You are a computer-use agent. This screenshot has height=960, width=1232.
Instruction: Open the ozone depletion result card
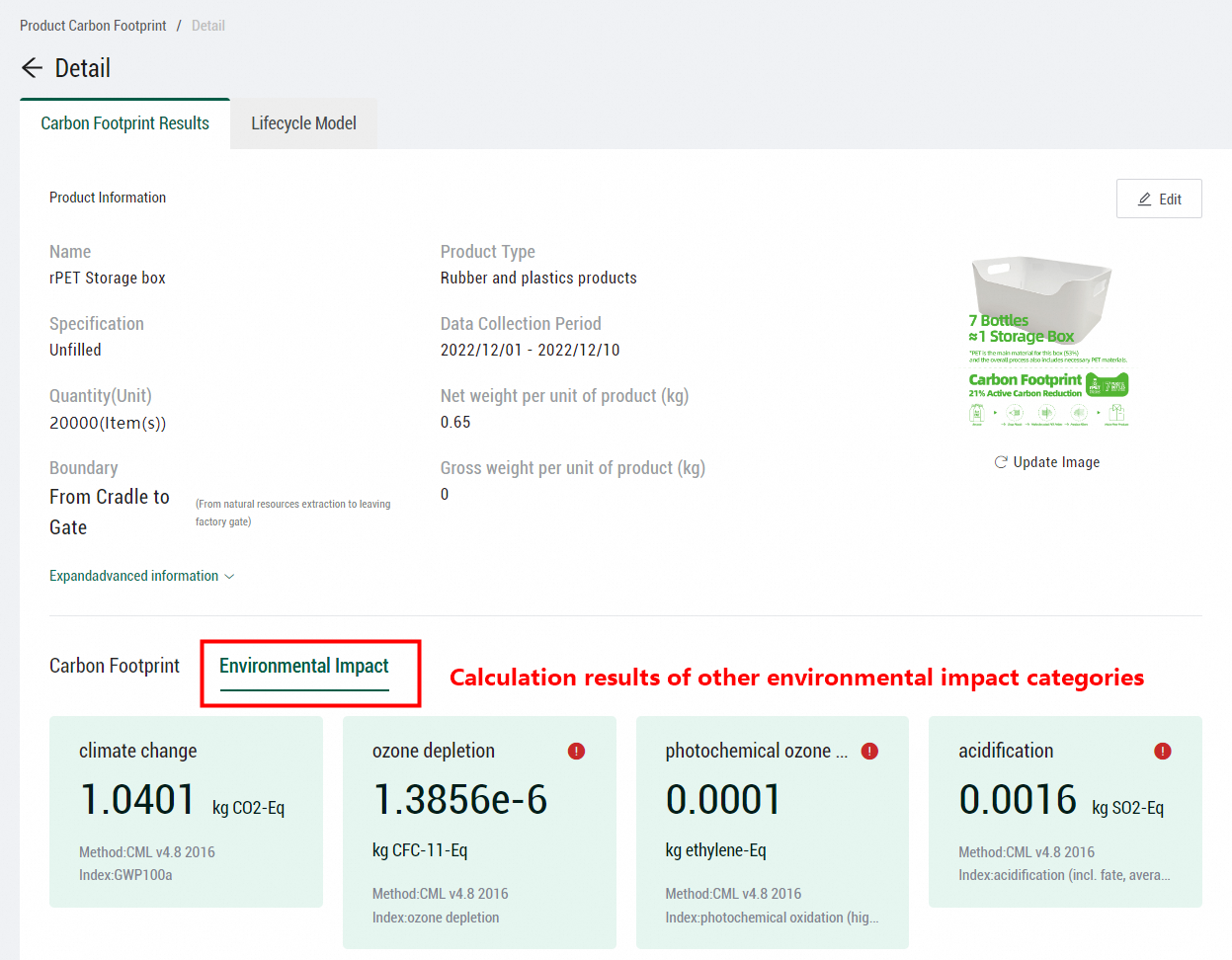tap(479, 833)
